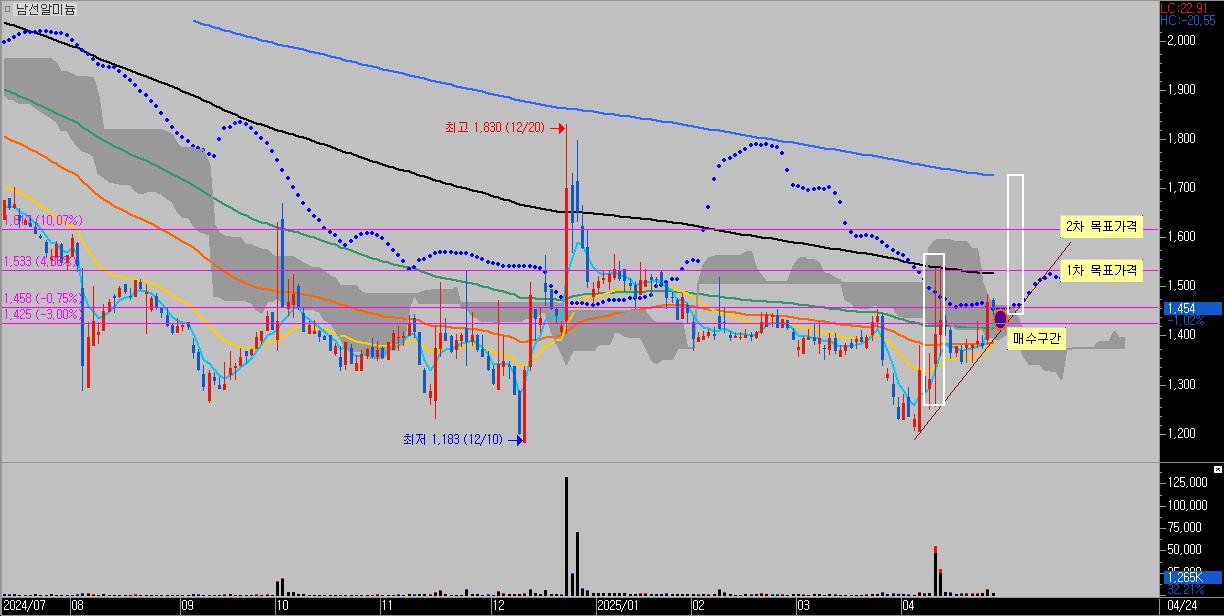
Task: Click the blue 1,454 current price tag
Action: [x=1191, y=309]
